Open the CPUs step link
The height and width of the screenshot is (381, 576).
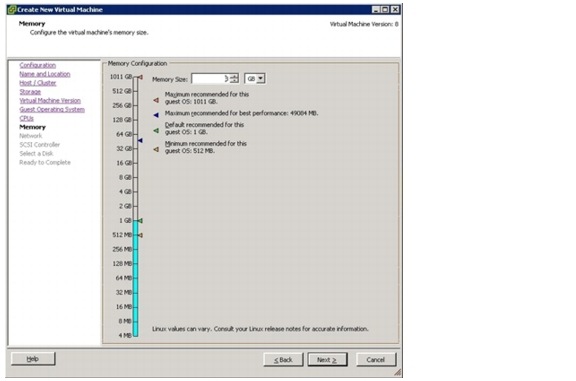[26, 118]
